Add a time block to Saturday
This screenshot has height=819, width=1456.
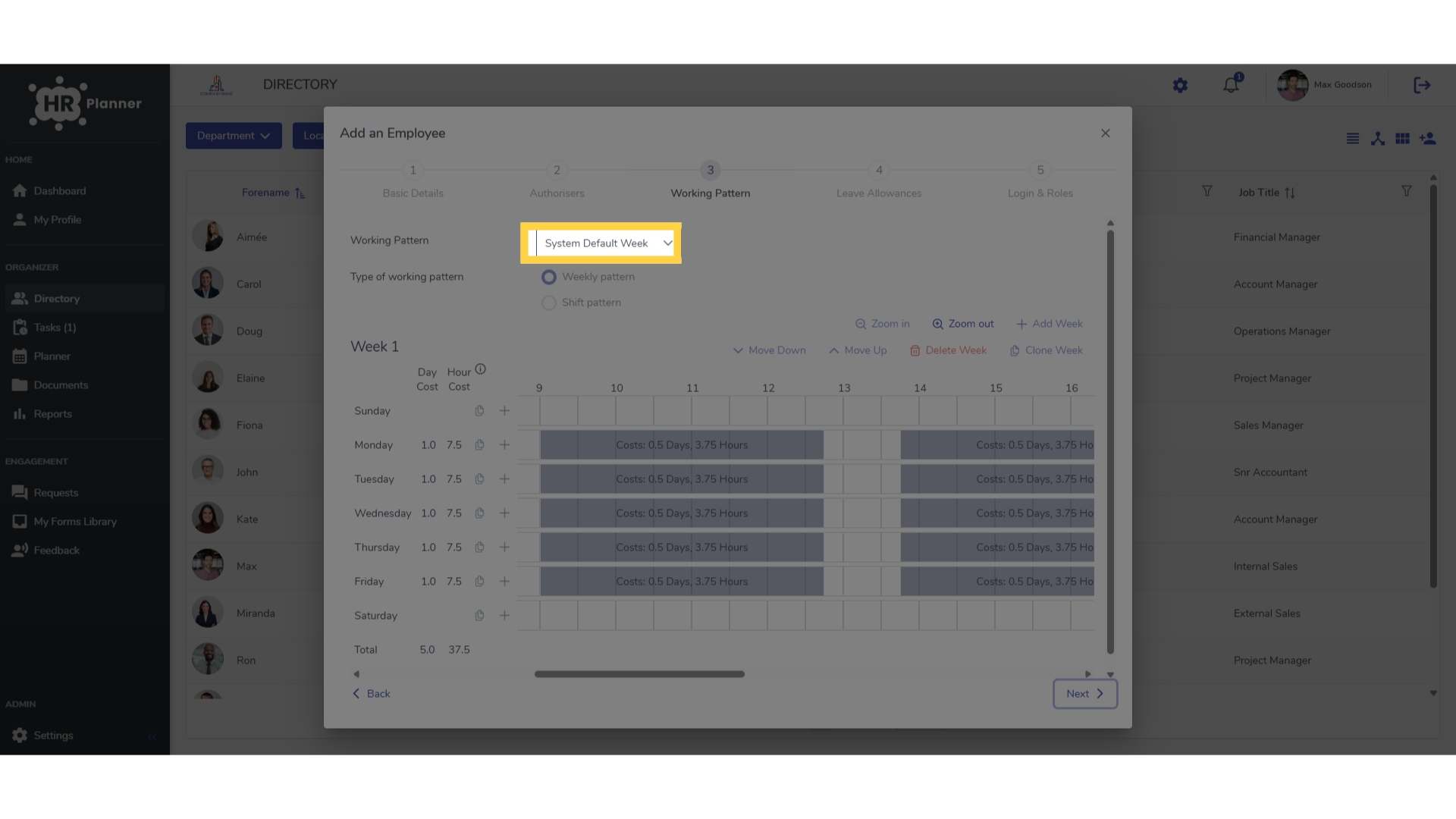click(x=504, y=616)
